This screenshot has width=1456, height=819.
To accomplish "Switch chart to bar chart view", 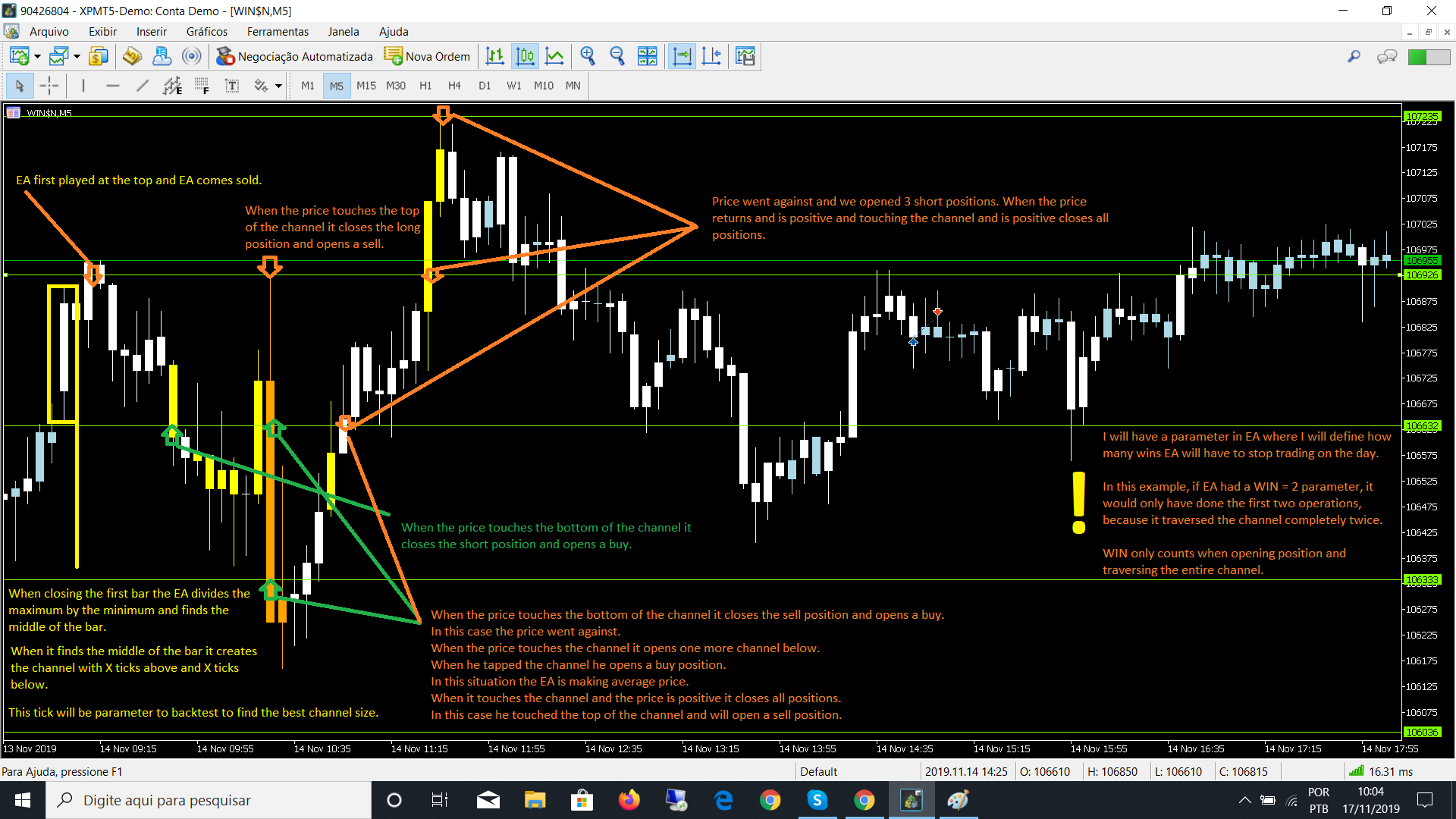I will [494, 56].
